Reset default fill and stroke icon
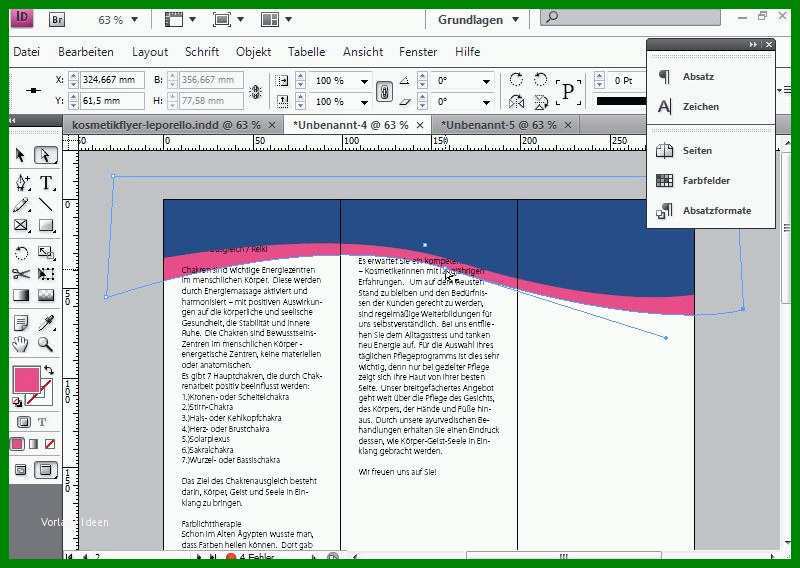The height and width of the screenshot is (568, 800). (x=17, y=402)
